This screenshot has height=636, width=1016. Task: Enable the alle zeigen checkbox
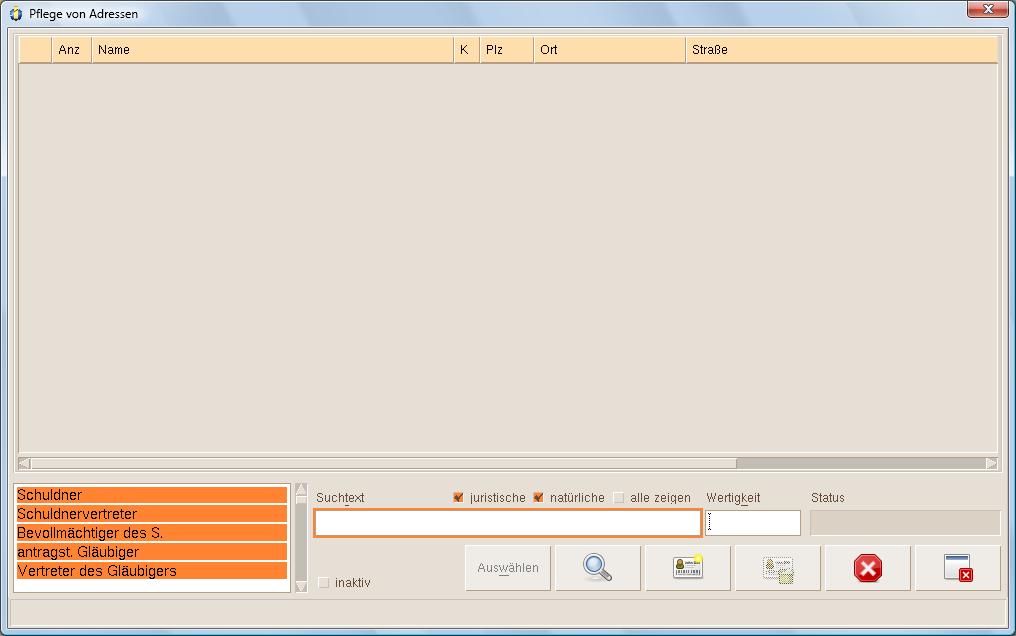pos(619,497)
